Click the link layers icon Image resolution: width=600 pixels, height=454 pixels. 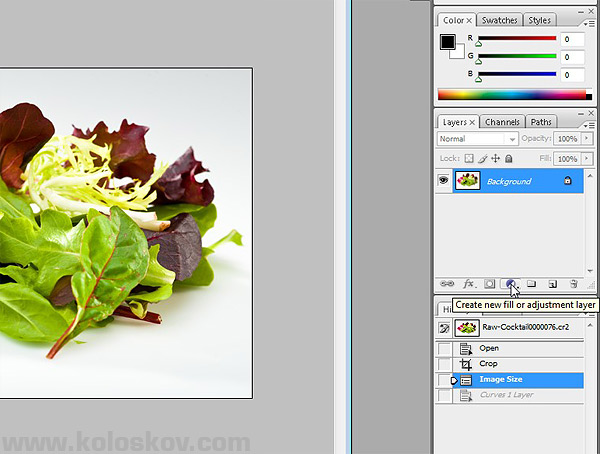tap(447, 284)
